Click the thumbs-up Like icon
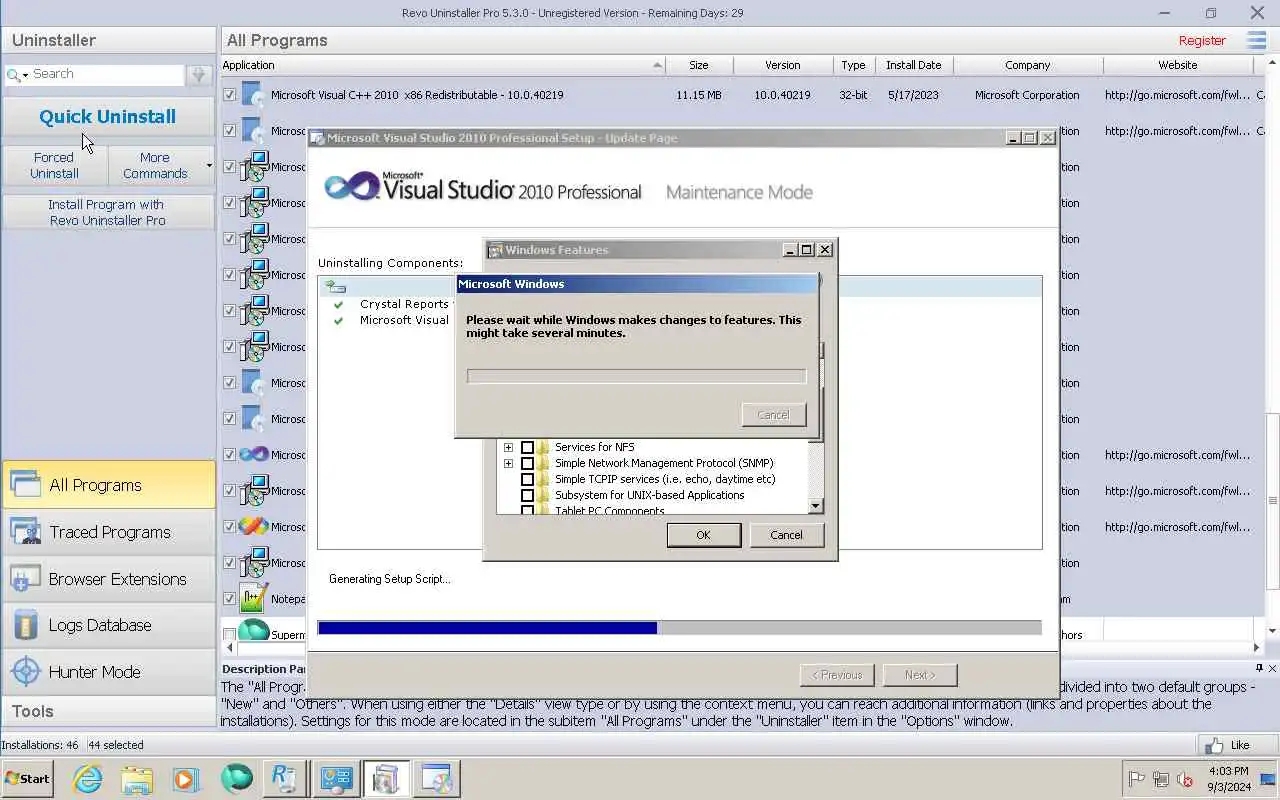 [x=1215, y=745]
